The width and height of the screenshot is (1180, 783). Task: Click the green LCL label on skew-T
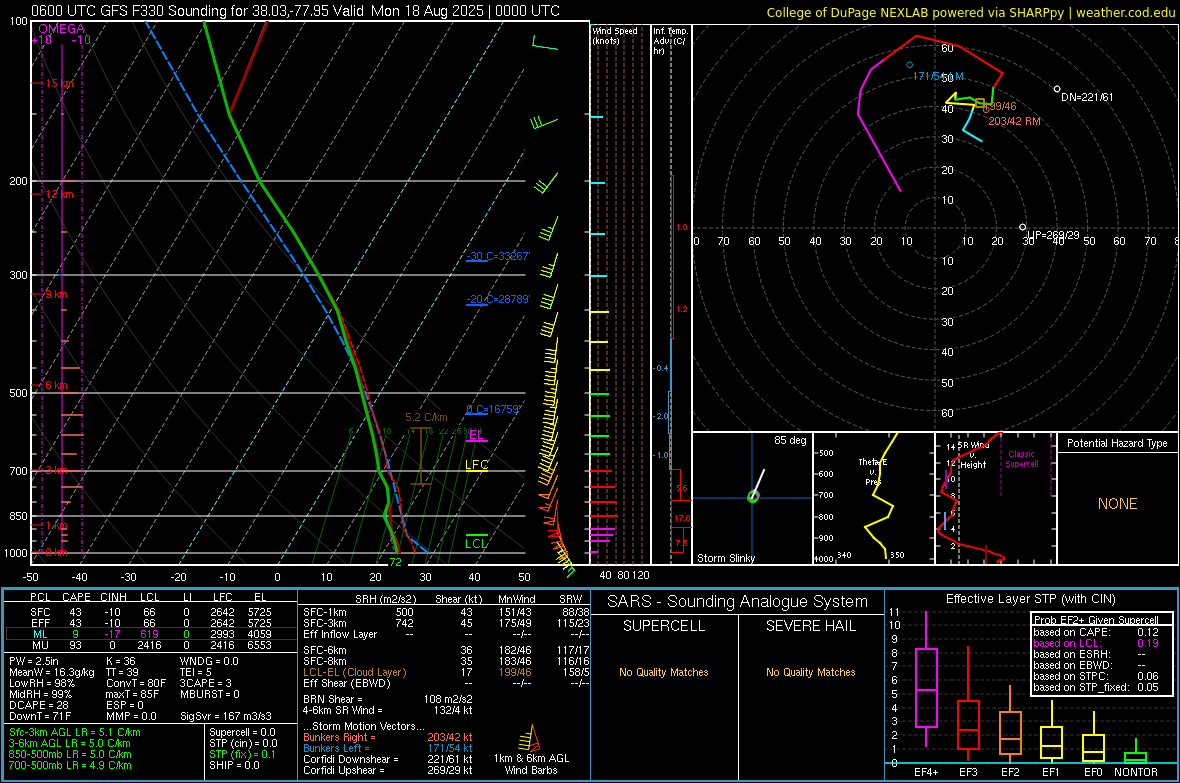(x=476, y=544)
